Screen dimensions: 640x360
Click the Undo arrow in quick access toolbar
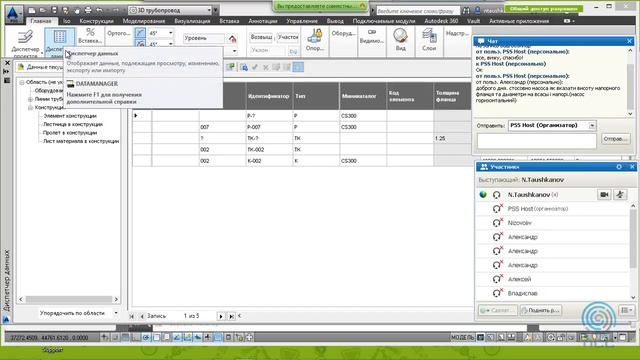[x=99, y=10]
